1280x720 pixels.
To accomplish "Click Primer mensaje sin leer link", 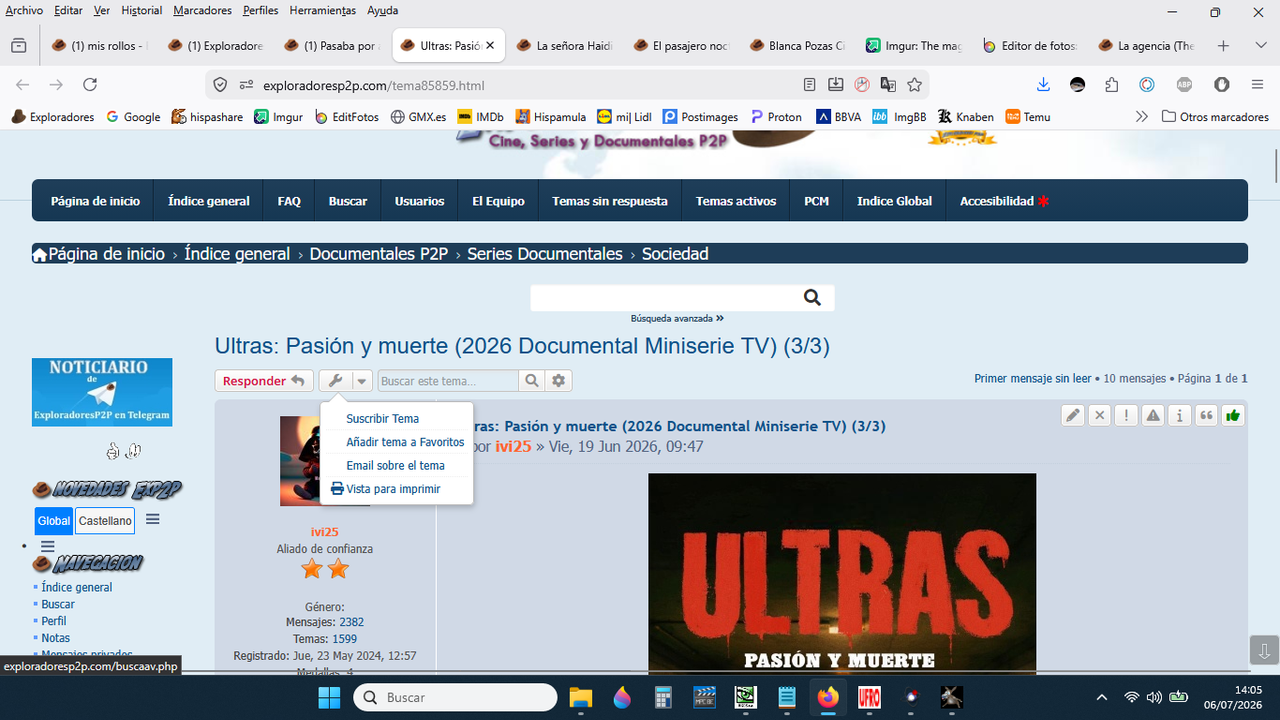I will pyautogui.click(x=1033, y=379).
